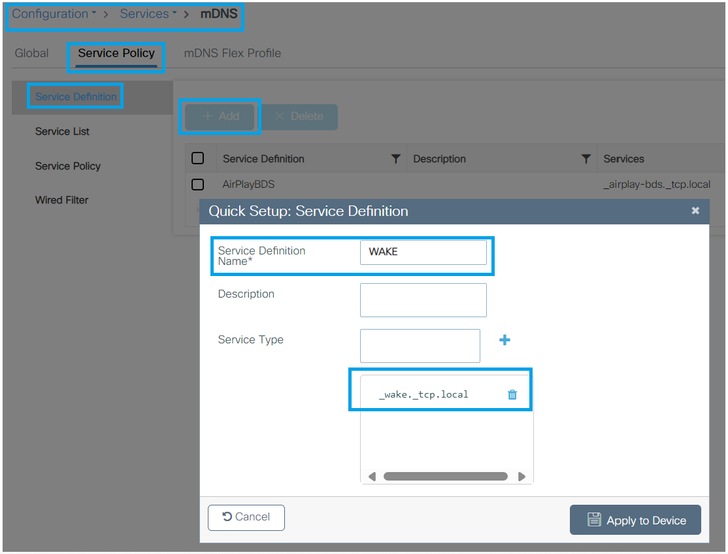728x554 pixels.
Task: Click the Delete button
Action: pyautogui.click(x=300, y=117)
